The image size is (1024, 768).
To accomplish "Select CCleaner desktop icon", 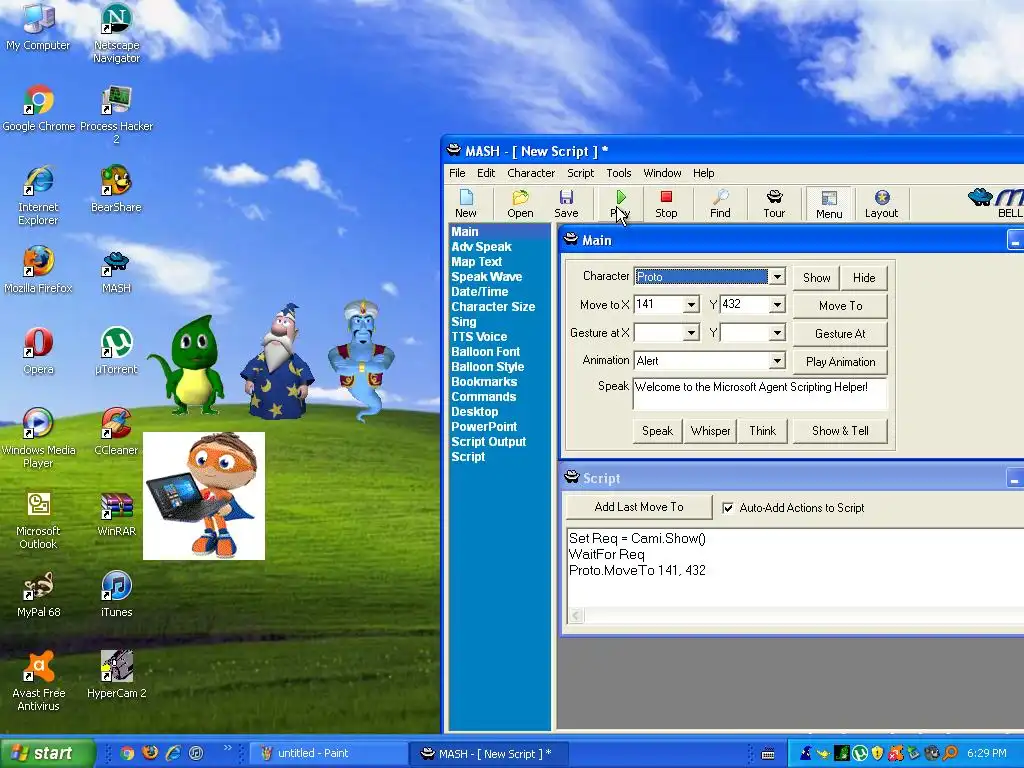I will pyautogui.click(x=116, y=432).
